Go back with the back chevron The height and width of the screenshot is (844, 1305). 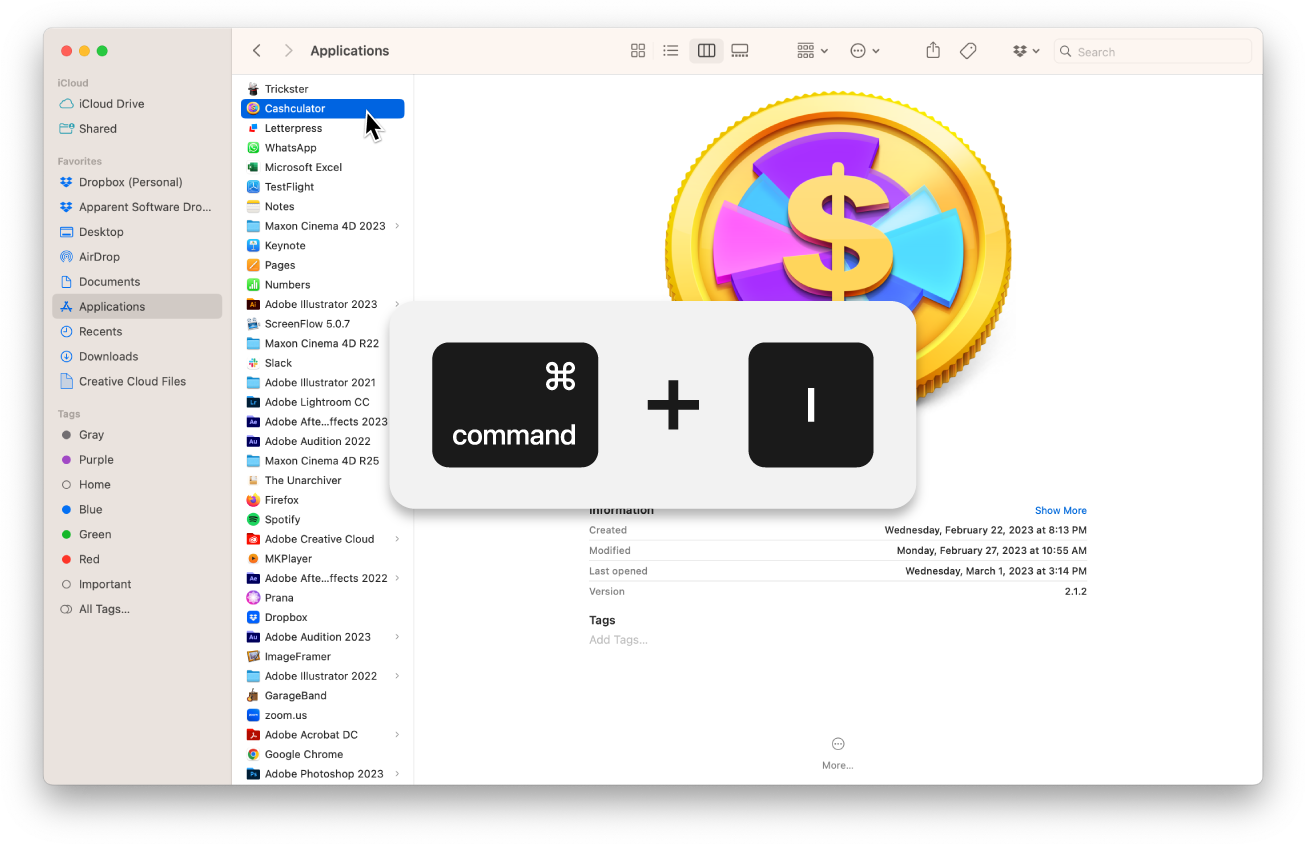257,51
